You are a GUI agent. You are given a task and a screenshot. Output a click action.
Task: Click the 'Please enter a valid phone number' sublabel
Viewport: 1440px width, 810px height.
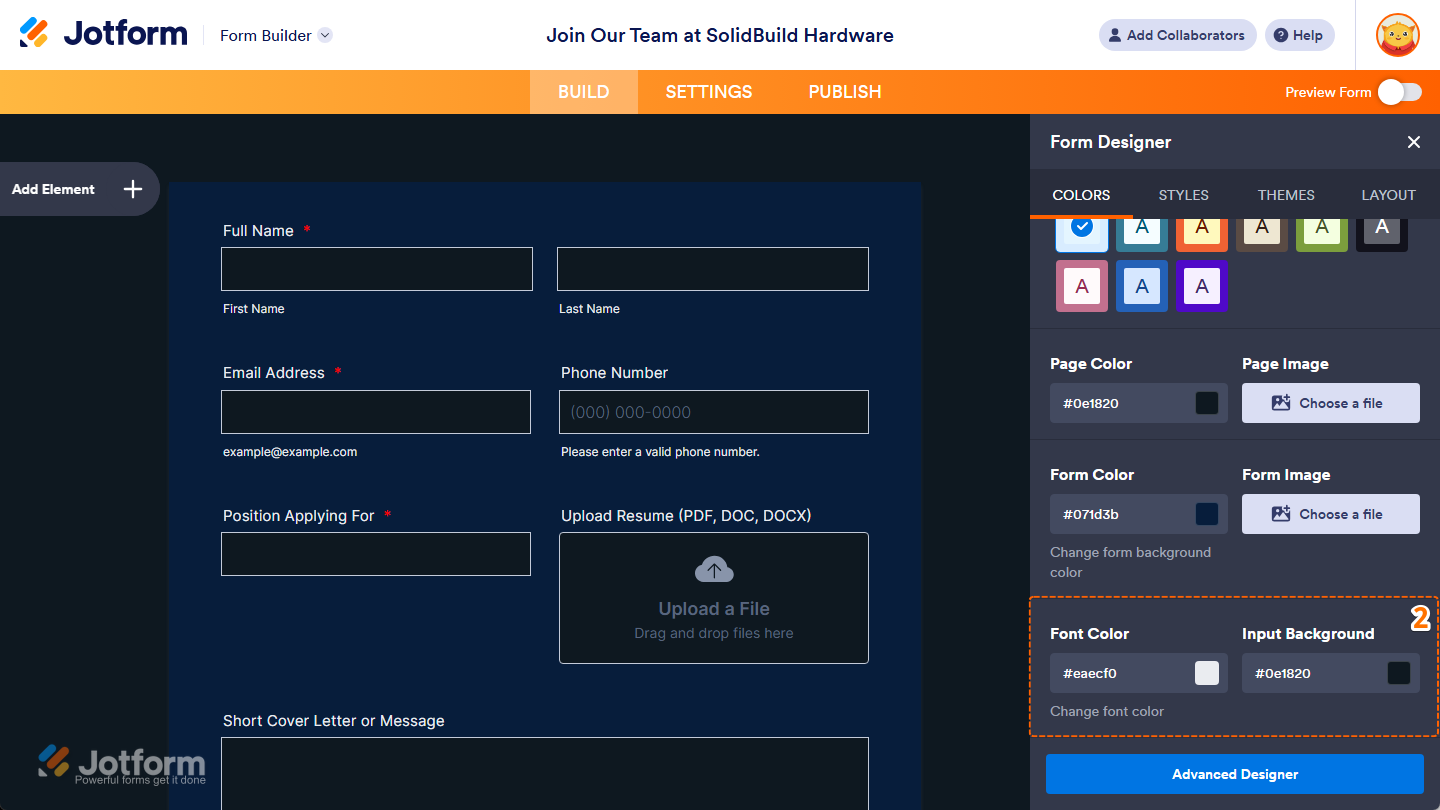660,452
